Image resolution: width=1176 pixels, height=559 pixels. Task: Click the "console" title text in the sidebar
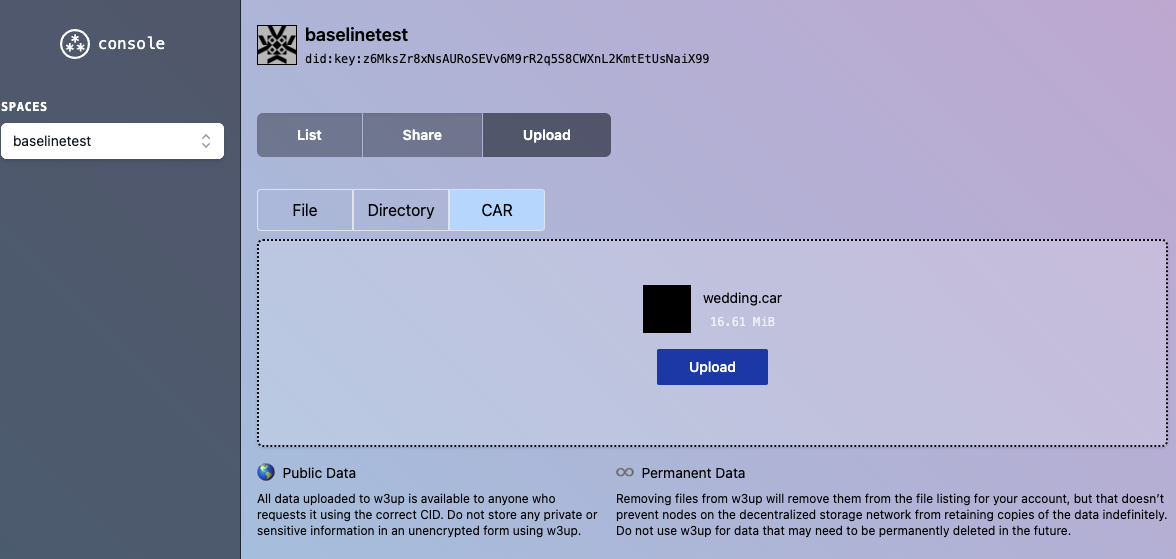131,44
